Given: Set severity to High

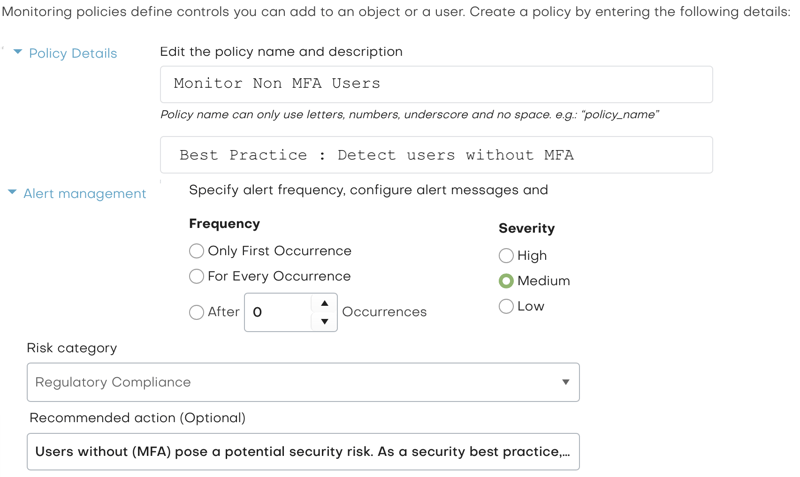Looking at the screenshot, I should click(x=506, y=256).
